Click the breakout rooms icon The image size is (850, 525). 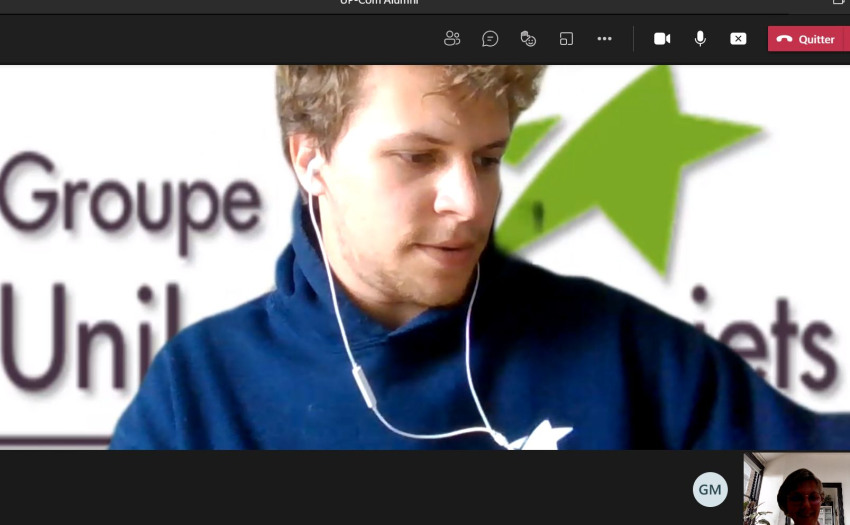click(x=566, y=39)
